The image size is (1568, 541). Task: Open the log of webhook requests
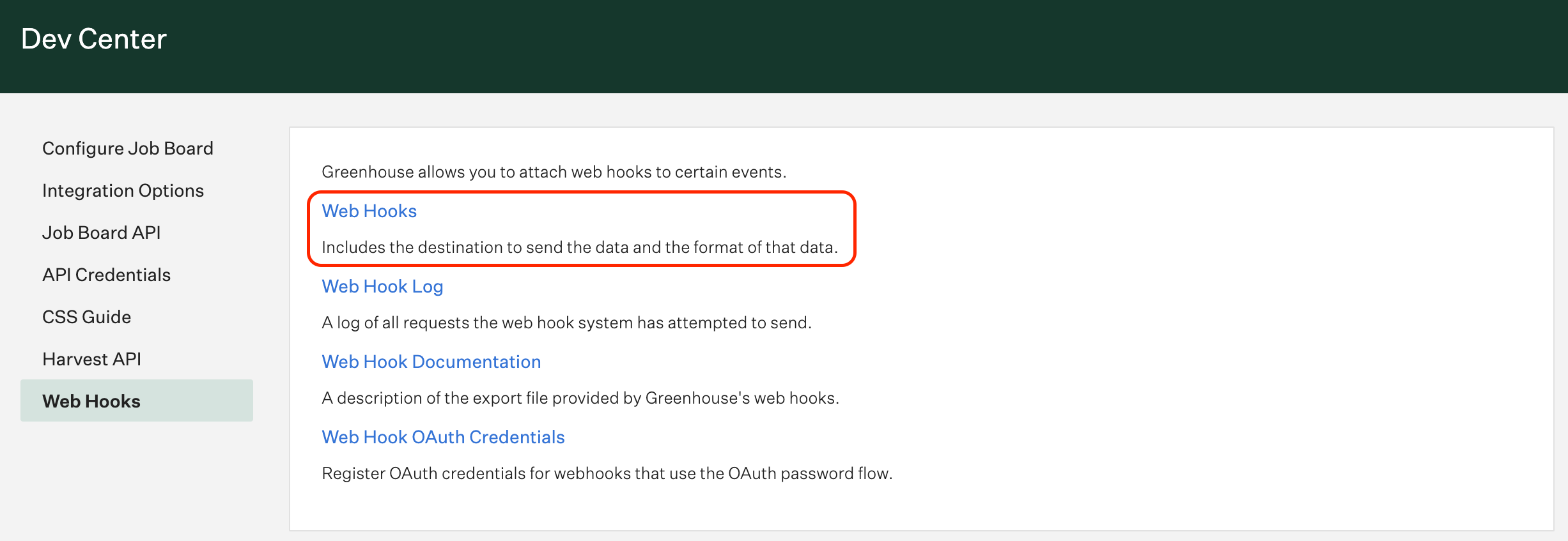pyautogui.click(x=382, y=286)
